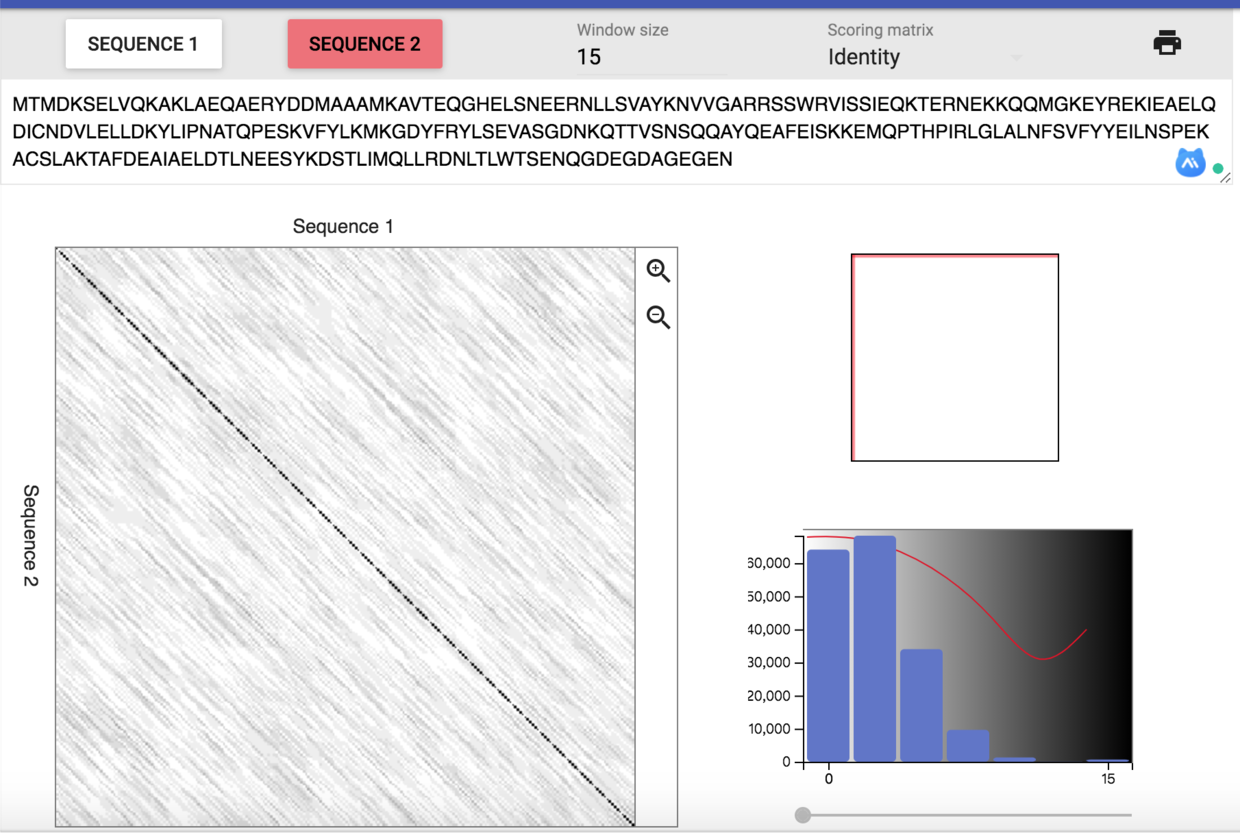Viewport: 1240px width, 833px height.
Task: Click the 'Scoring matrix' label
Action: tap(881, 30)
